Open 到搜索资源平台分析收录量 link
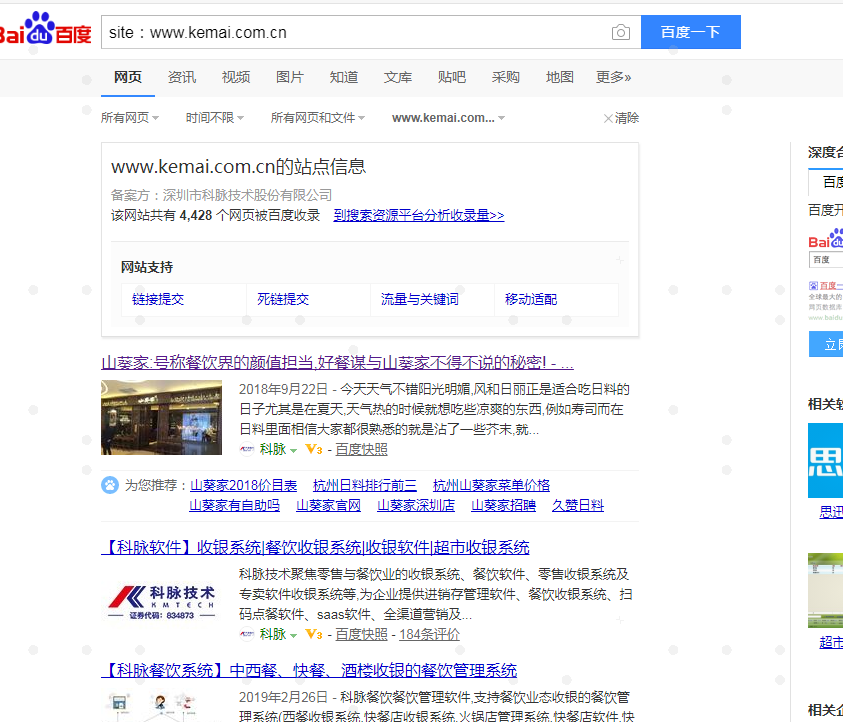This screenshot has width=843, height=722. tap(419, 216)
